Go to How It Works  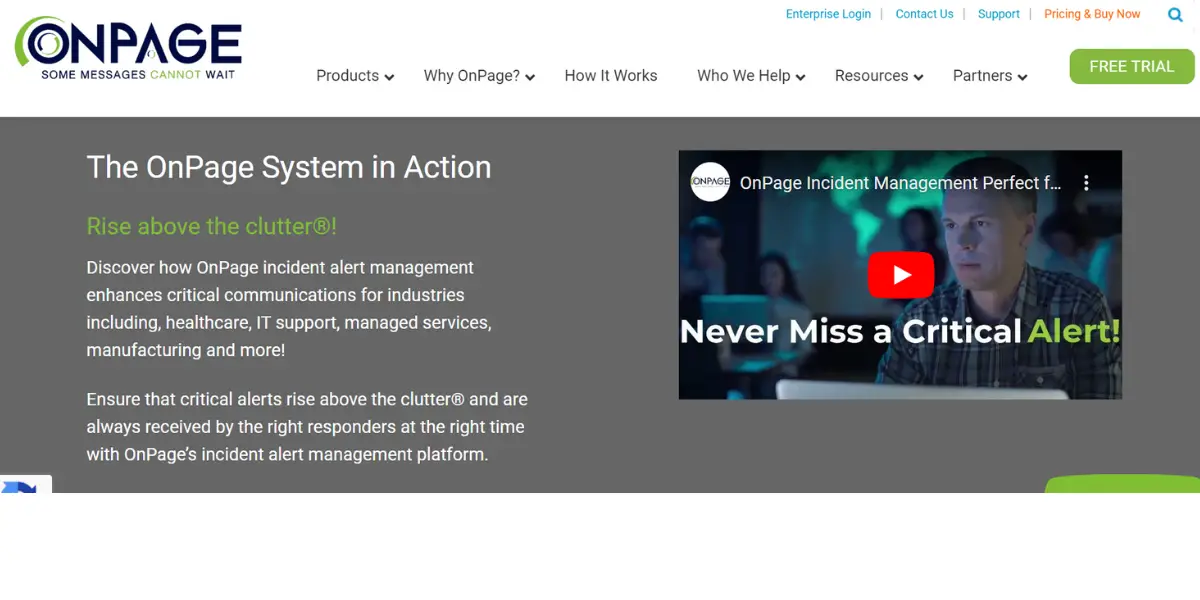click(x=611, y=76)
